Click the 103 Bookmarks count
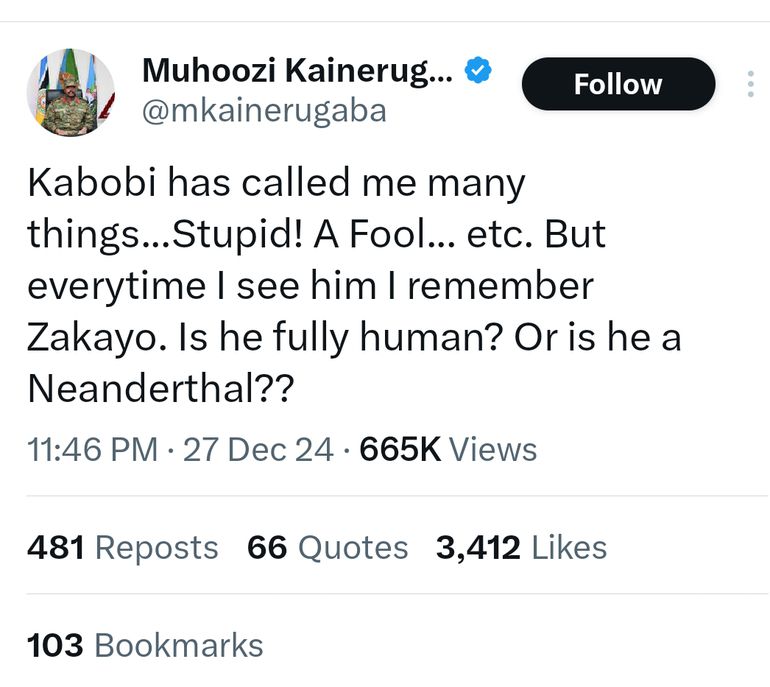Viewport: 770px width, 687px height. pos(145,645)
